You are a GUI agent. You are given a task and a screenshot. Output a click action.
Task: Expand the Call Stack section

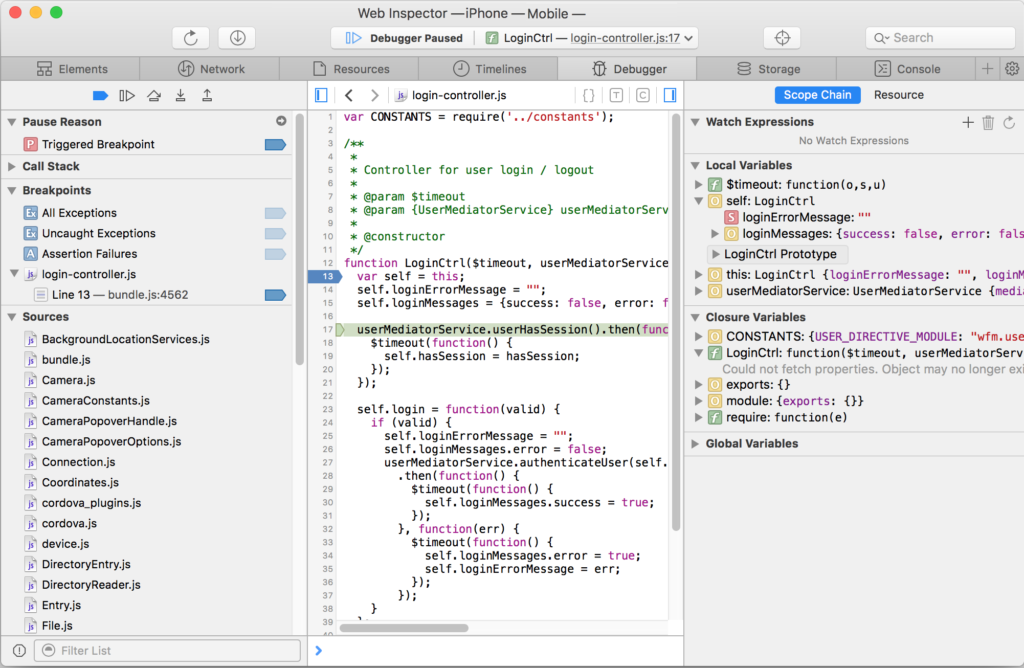[x=12, y=167]
